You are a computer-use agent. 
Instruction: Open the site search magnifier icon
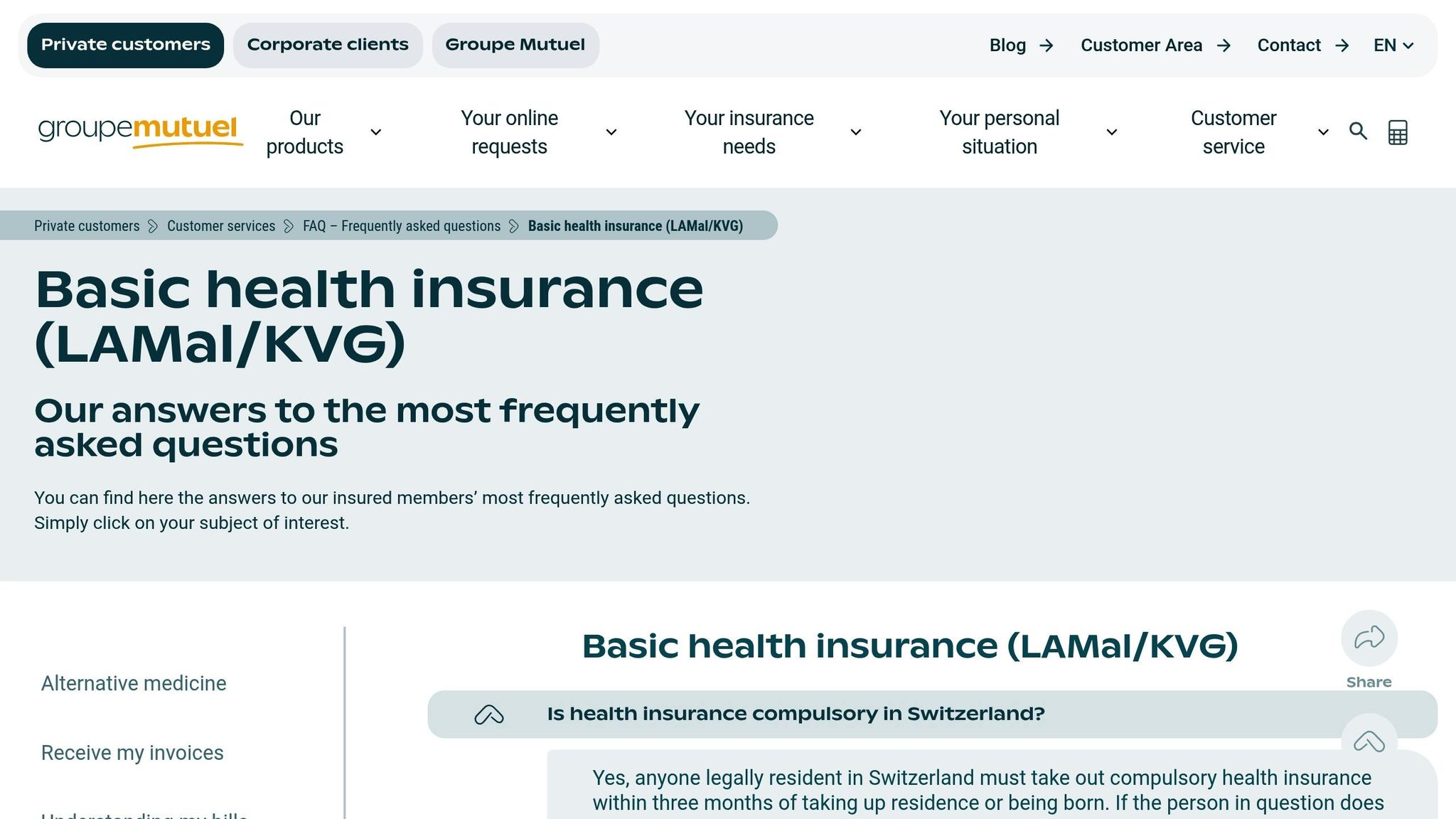1358,132
